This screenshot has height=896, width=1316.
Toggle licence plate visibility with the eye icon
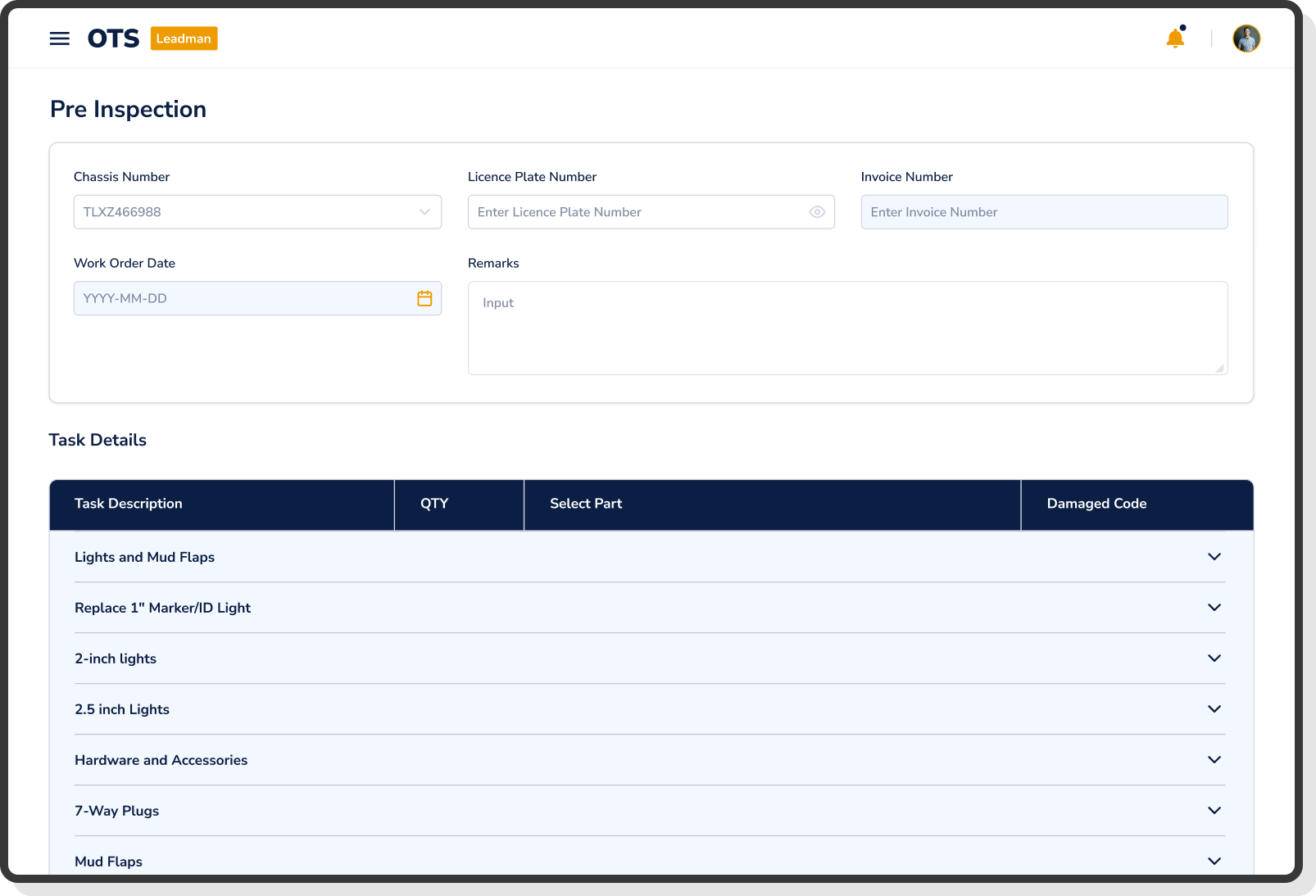[817, 211]
